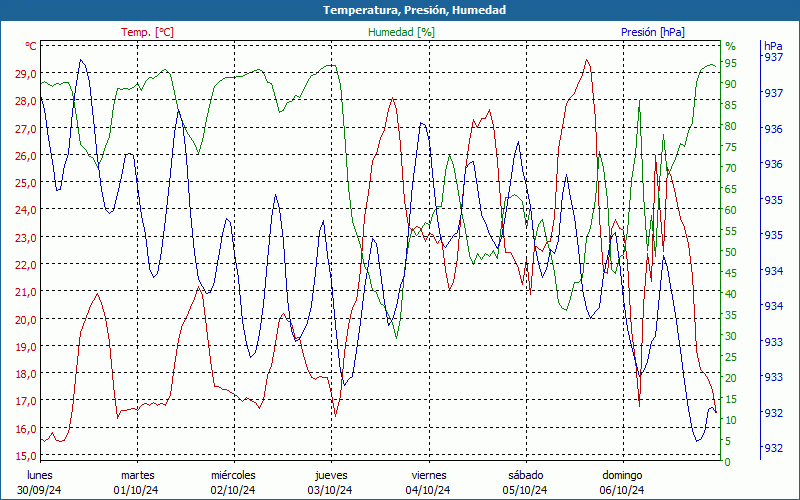The height and width of the screenshot is (500, 800).
Task: Click temperature axis value "21,0"
Action: [x=26, y=291]
